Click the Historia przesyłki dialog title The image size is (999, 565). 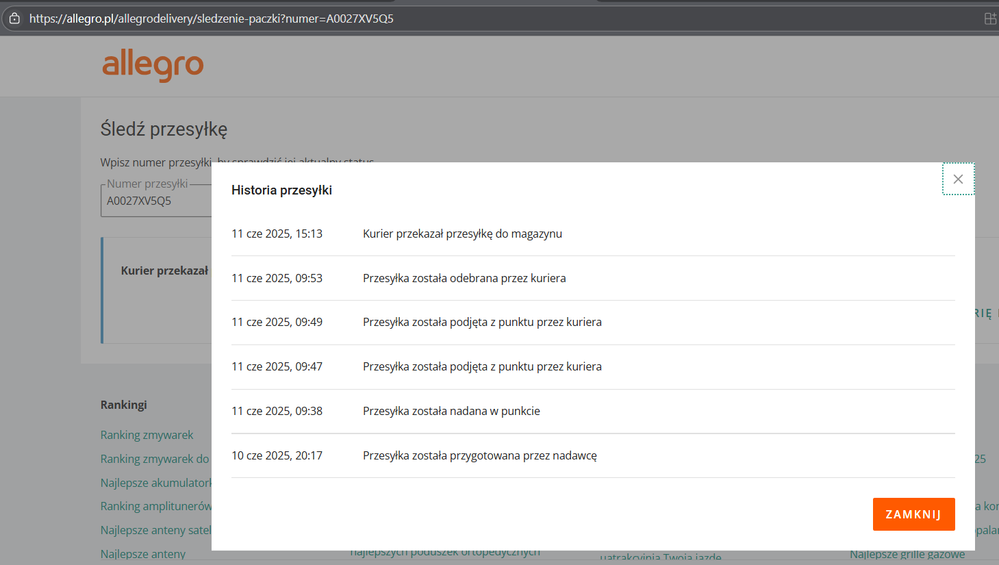(x=281, y=190)
